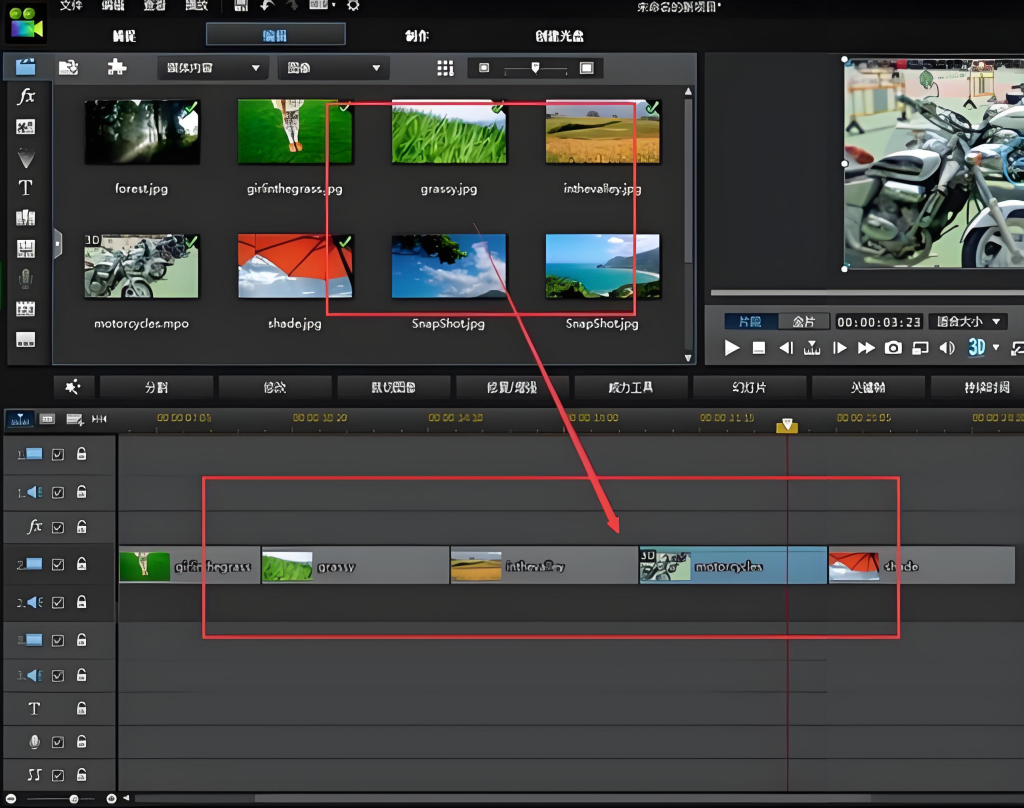Open the Title room T icon
The width and height of the screenshot is (1024, 808).
point(26,187)
